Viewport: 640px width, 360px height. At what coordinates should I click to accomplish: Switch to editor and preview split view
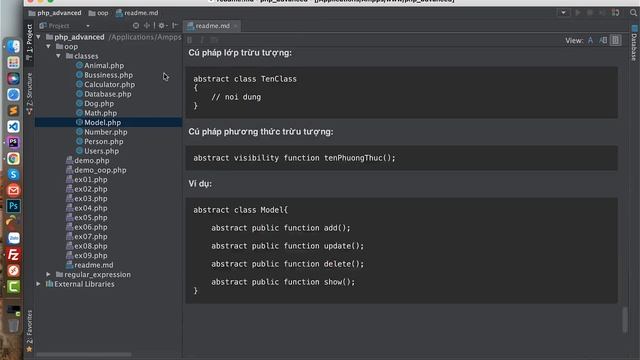(603, 40)
